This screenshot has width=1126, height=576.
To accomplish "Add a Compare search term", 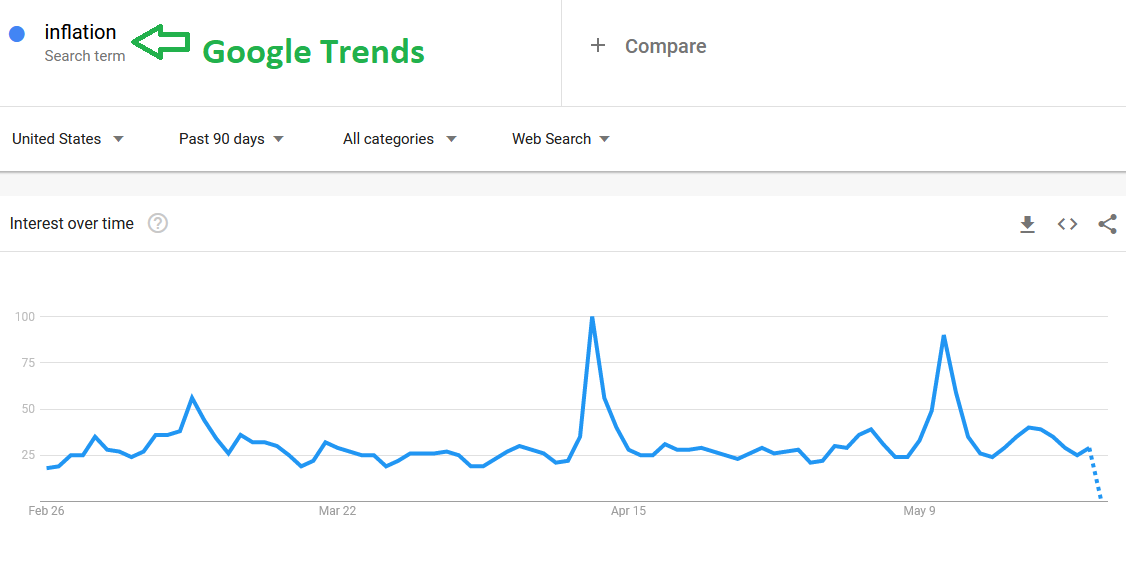I will click(x=666, y=46).
